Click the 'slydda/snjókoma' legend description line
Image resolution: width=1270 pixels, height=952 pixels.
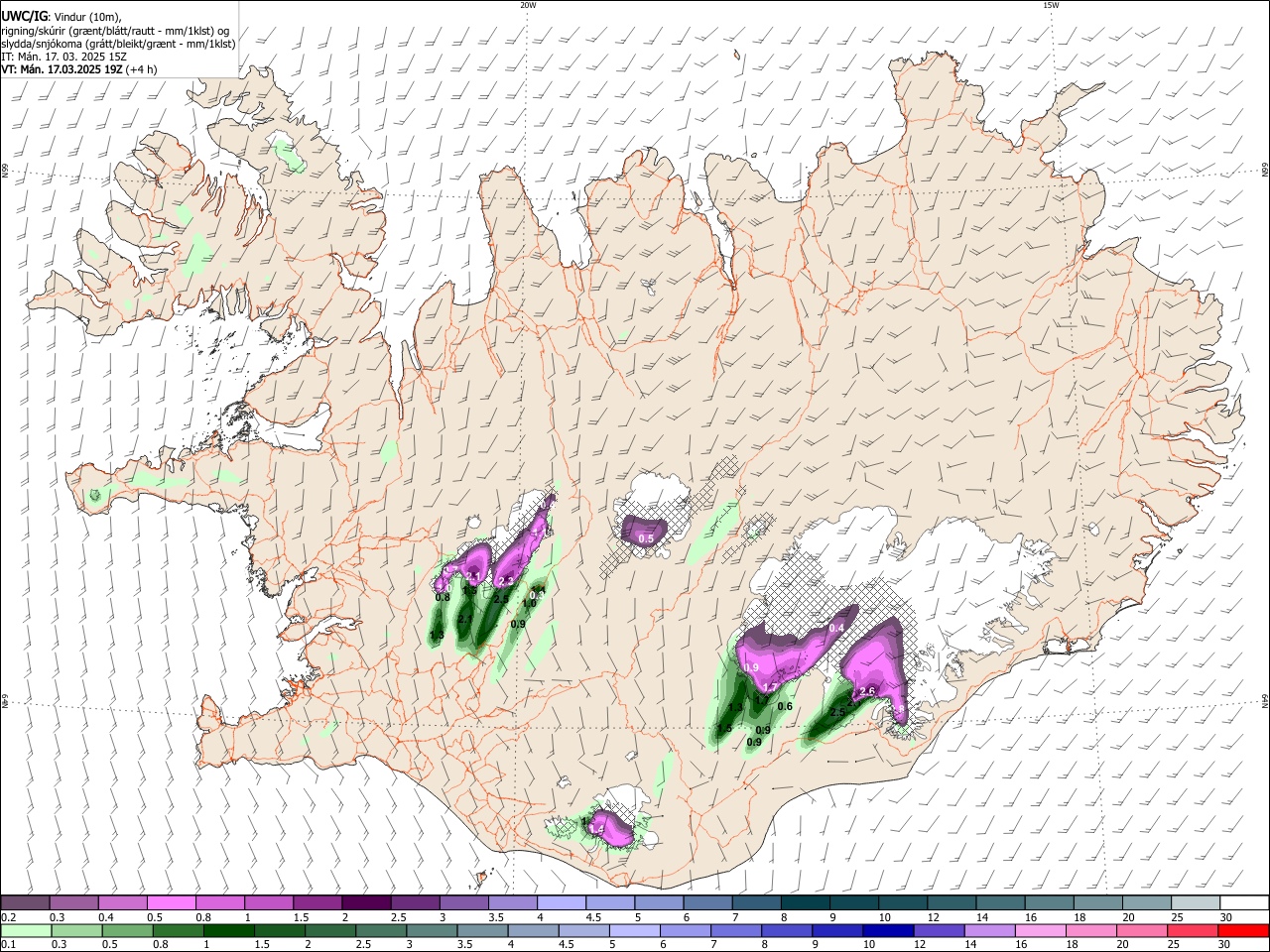coord(118,44)
